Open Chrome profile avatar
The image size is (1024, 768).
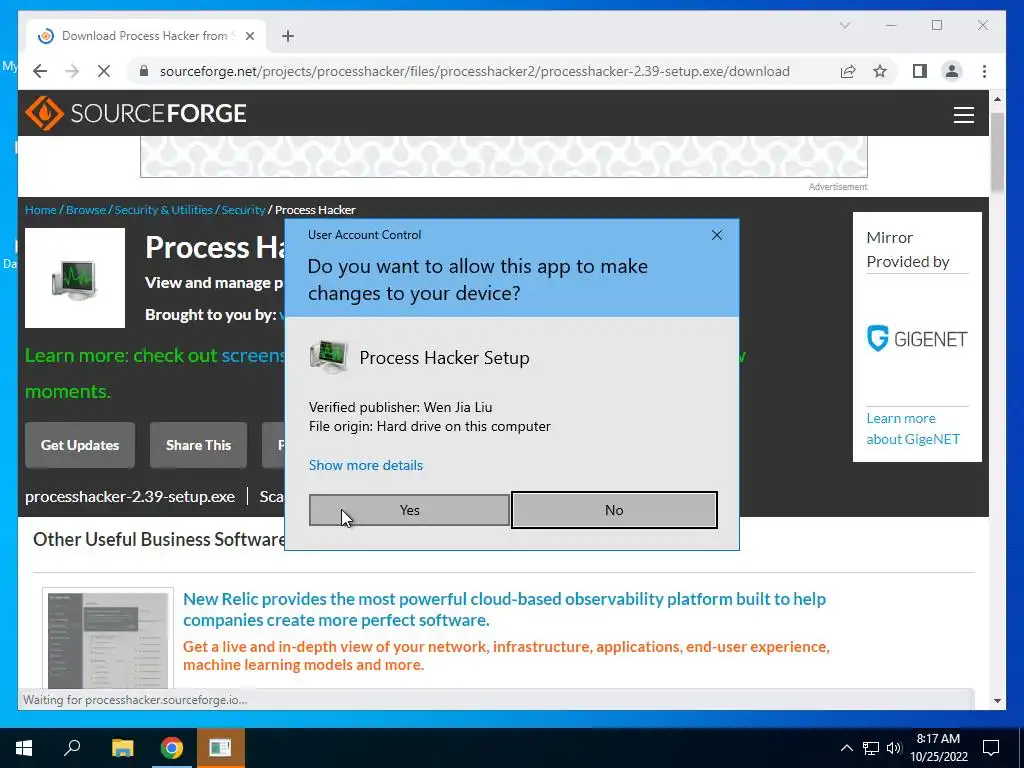pyautogui.click(x=952, y=71)
